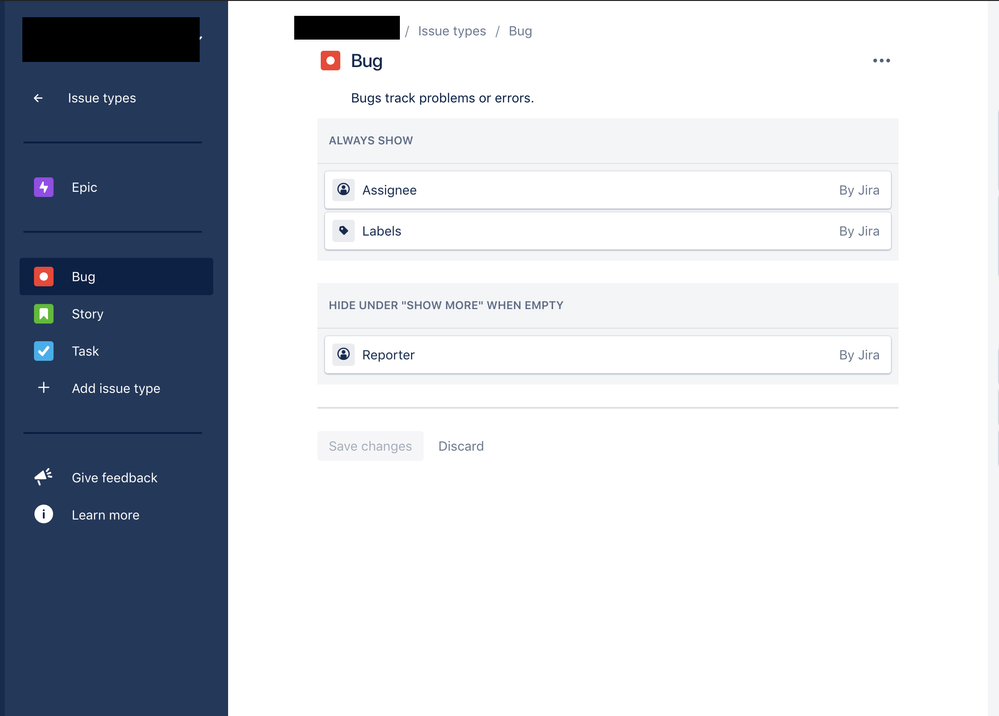The width and height of the screenshot is (999, 716).
Task: Click the ALWAYS SHOW section header
Action: pyautogui.click(x=371, y=140)
